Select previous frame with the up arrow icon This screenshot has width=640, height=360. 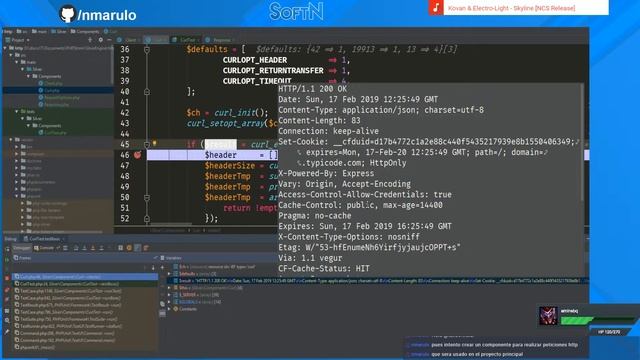[x=145, y=268]
